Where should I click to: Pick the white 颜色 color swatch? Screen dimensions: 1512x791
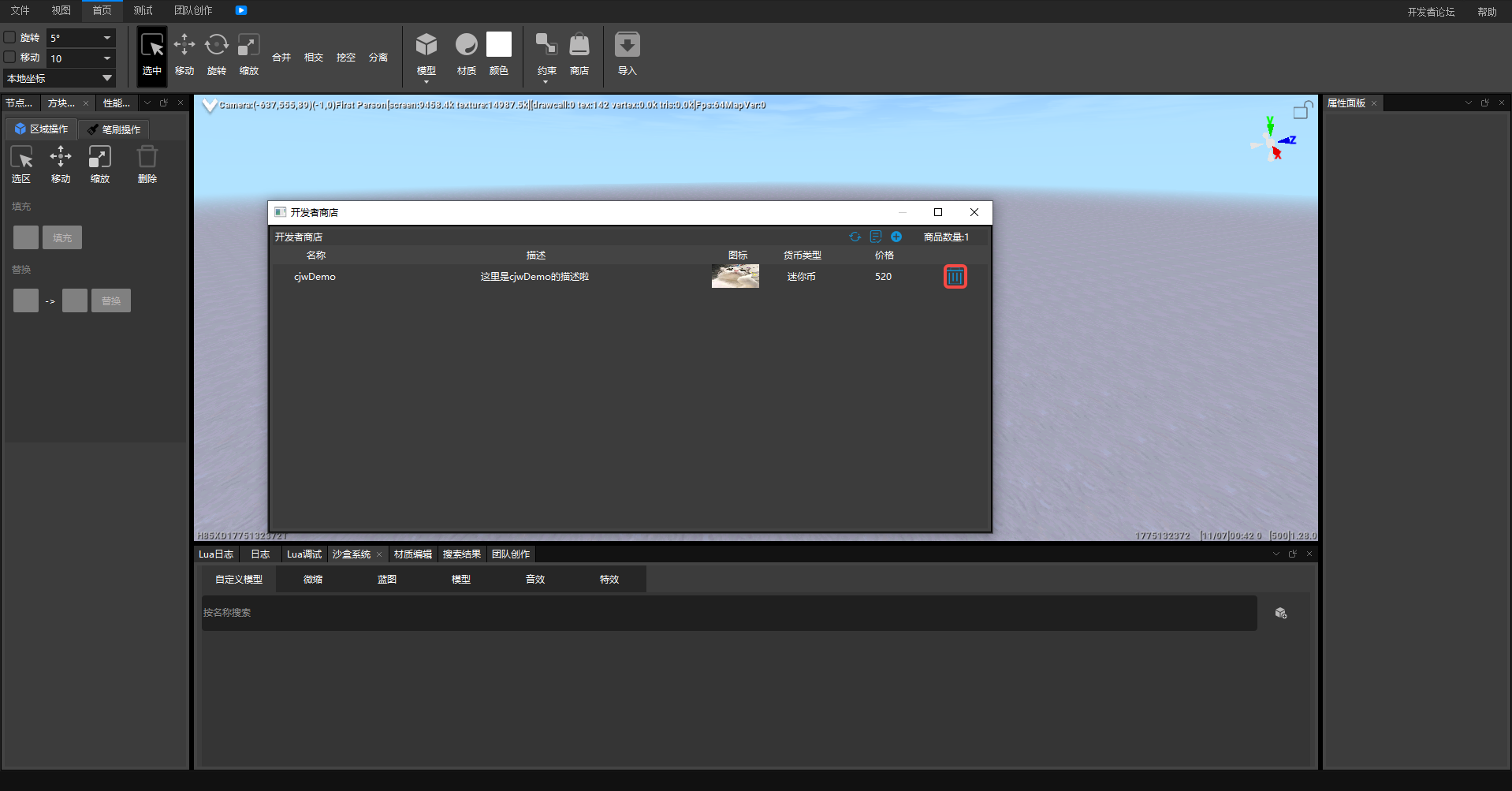(499, 45)
